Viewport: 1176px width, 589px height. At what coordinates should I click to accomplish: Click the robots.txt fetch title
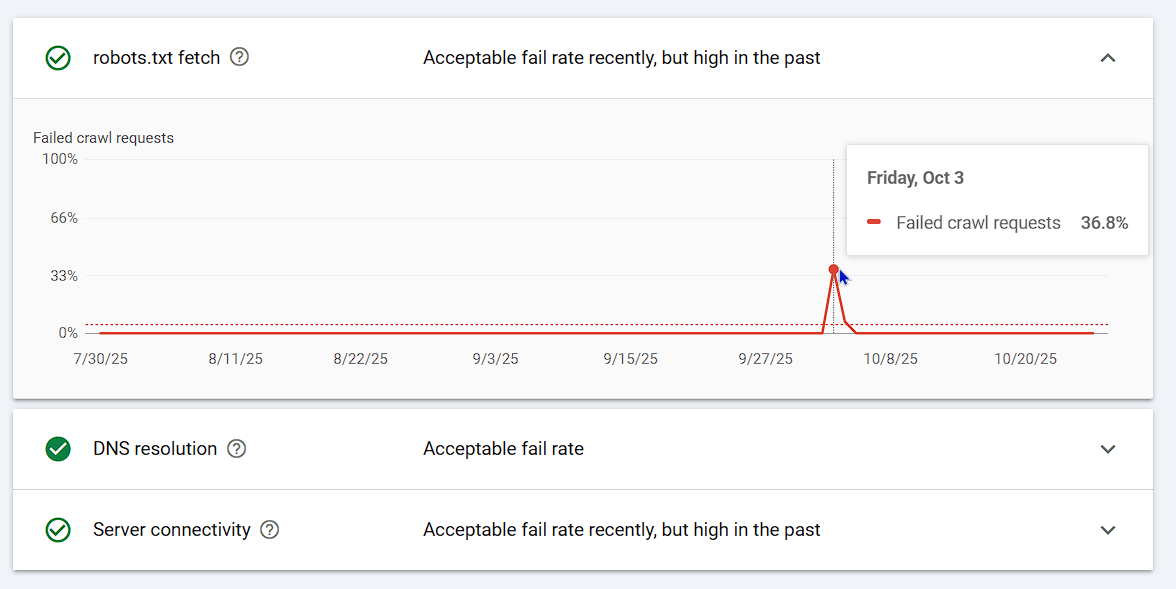click(156, 58)
